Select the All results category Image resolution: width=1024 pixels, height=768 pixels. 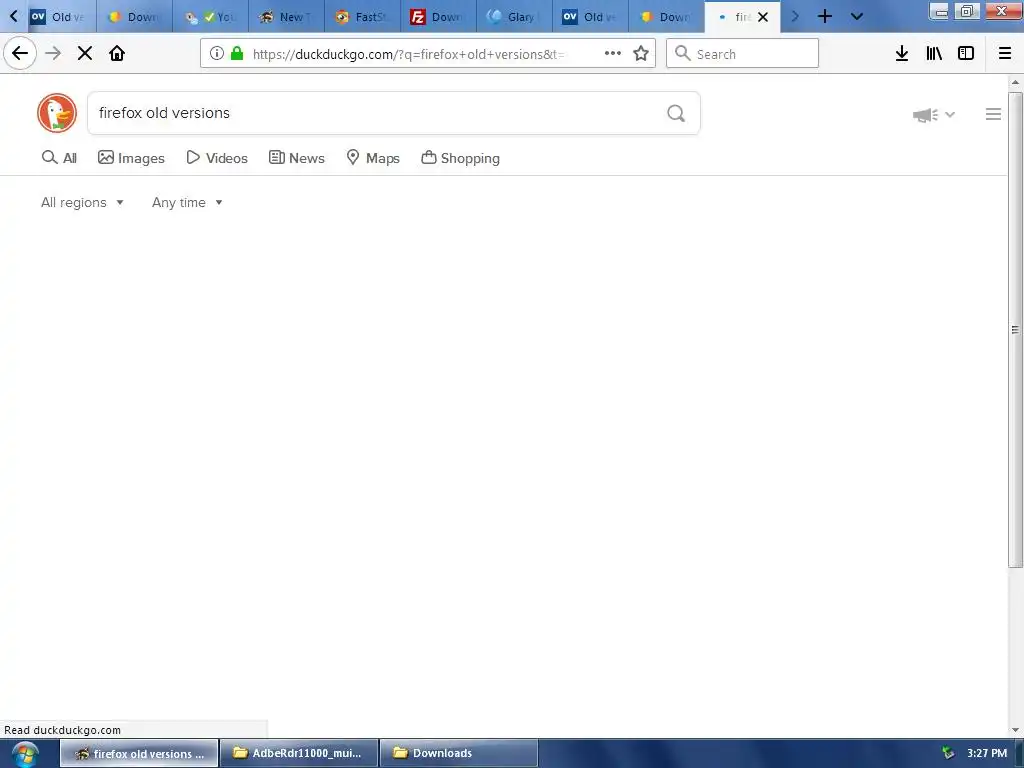pos(59,158)
